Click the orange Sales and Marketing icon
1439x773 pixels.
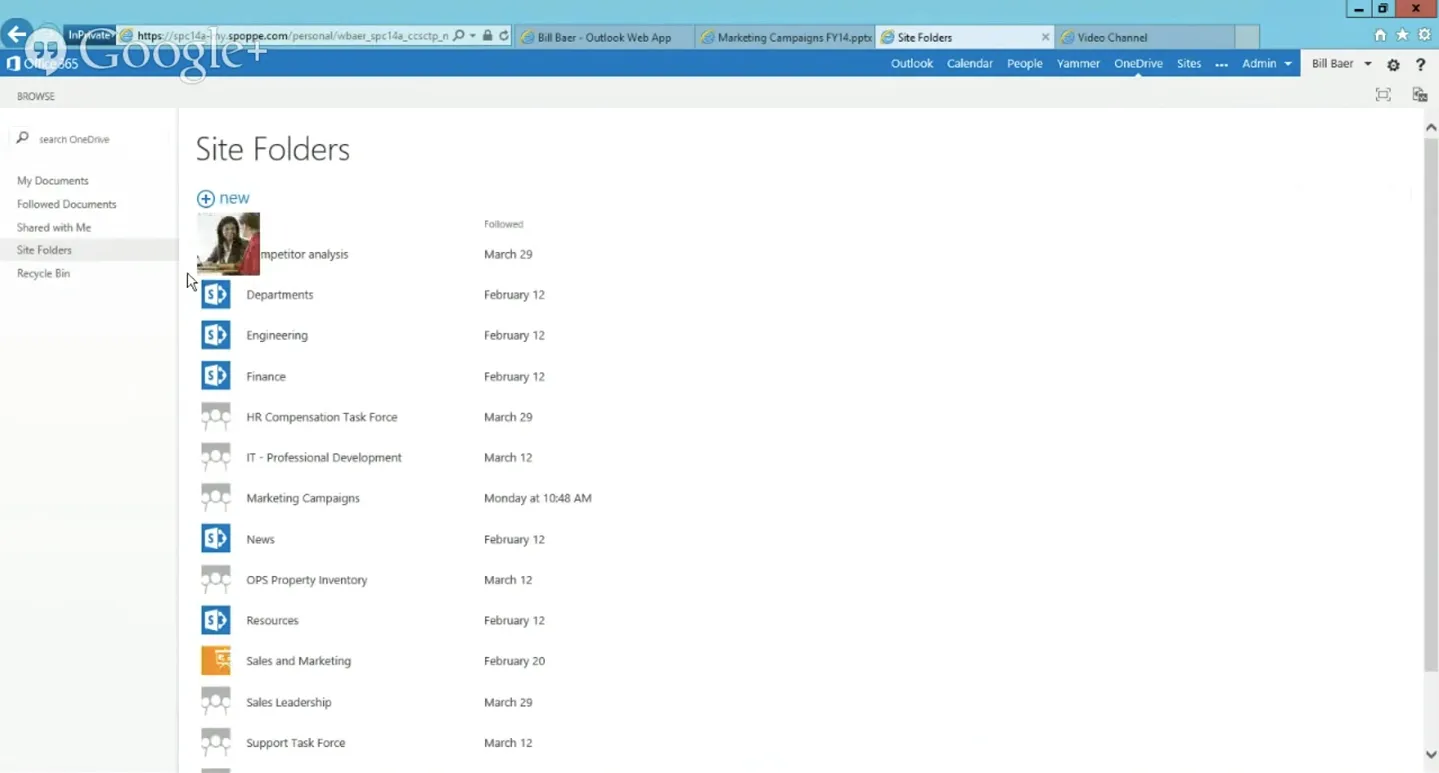coord(216,661)
